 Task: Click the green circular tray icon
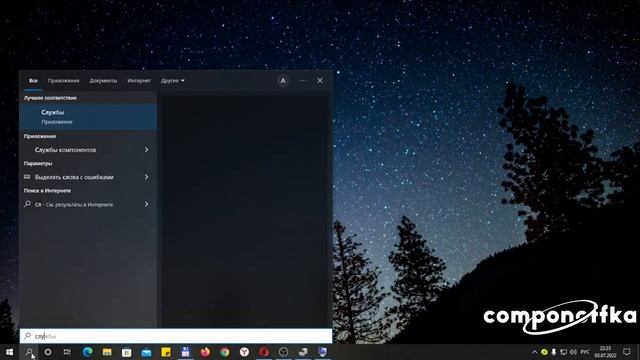[x=544, y=352]
